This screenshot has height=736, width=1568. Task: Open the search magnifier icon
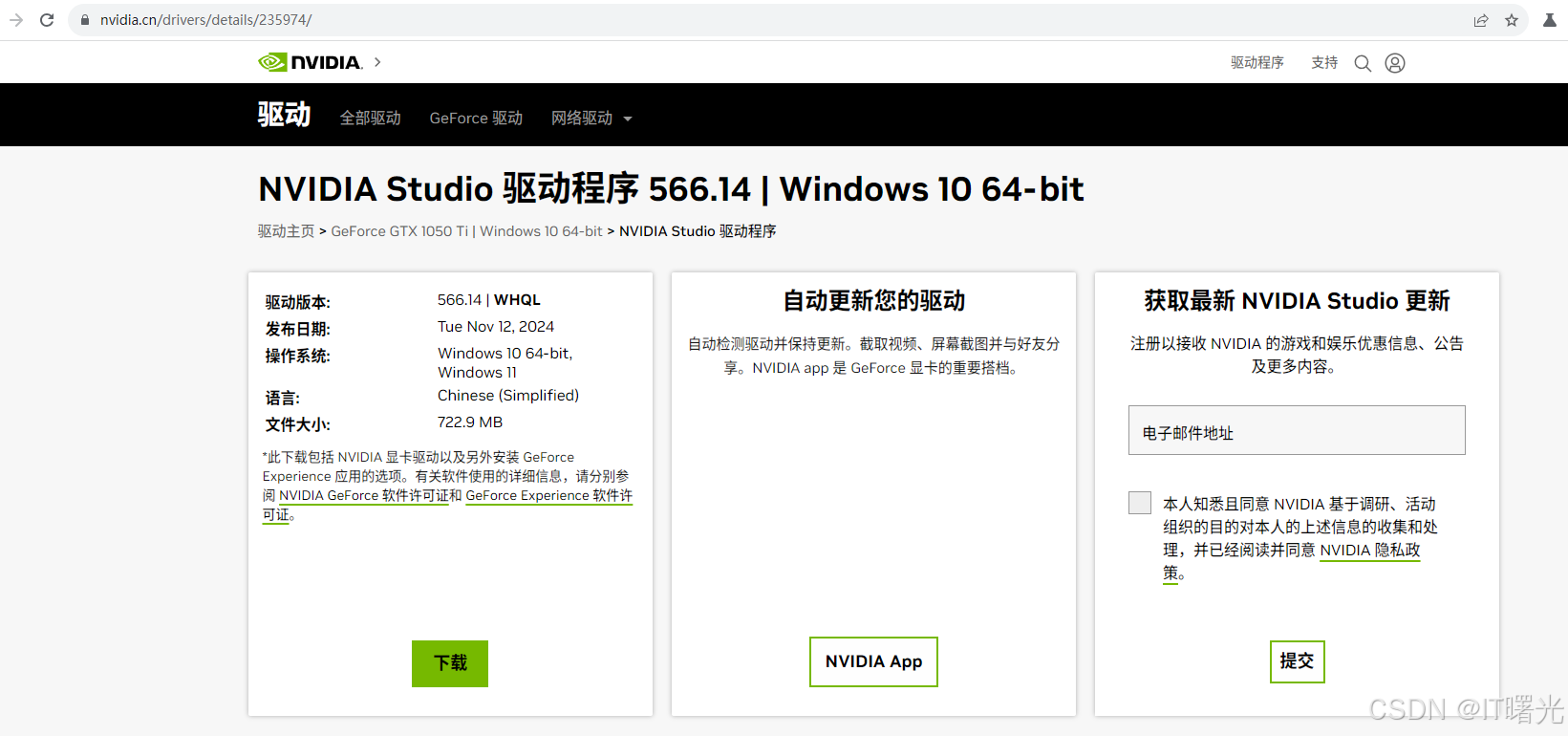tap(1363, 63)
